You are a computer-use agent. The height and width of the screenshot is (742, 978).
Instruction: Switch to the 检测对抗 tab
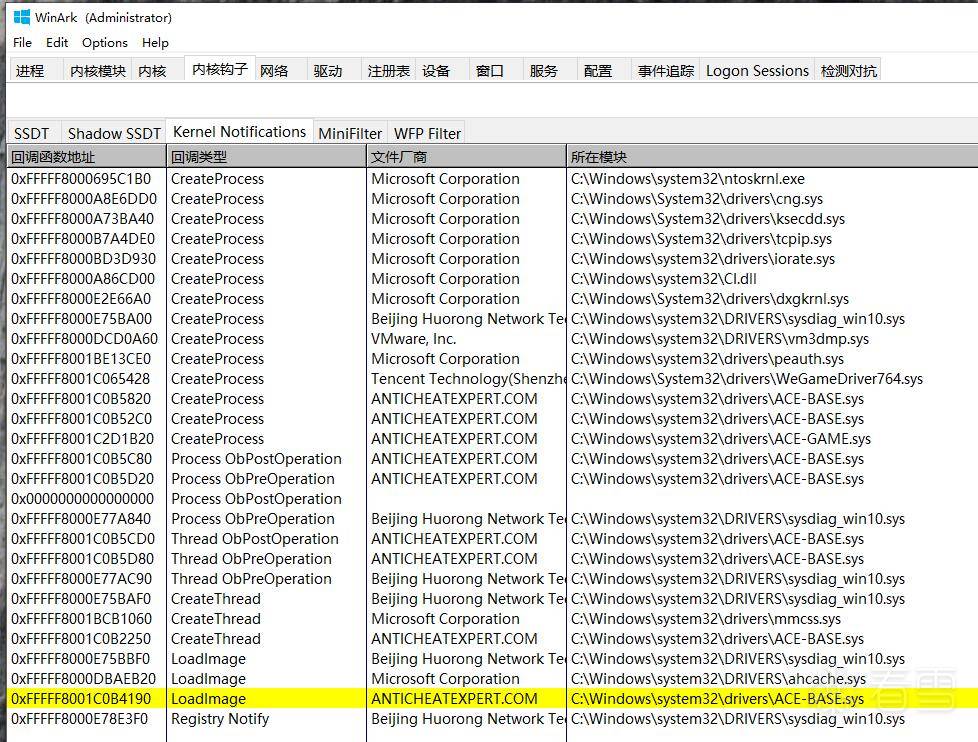point(848,70)
